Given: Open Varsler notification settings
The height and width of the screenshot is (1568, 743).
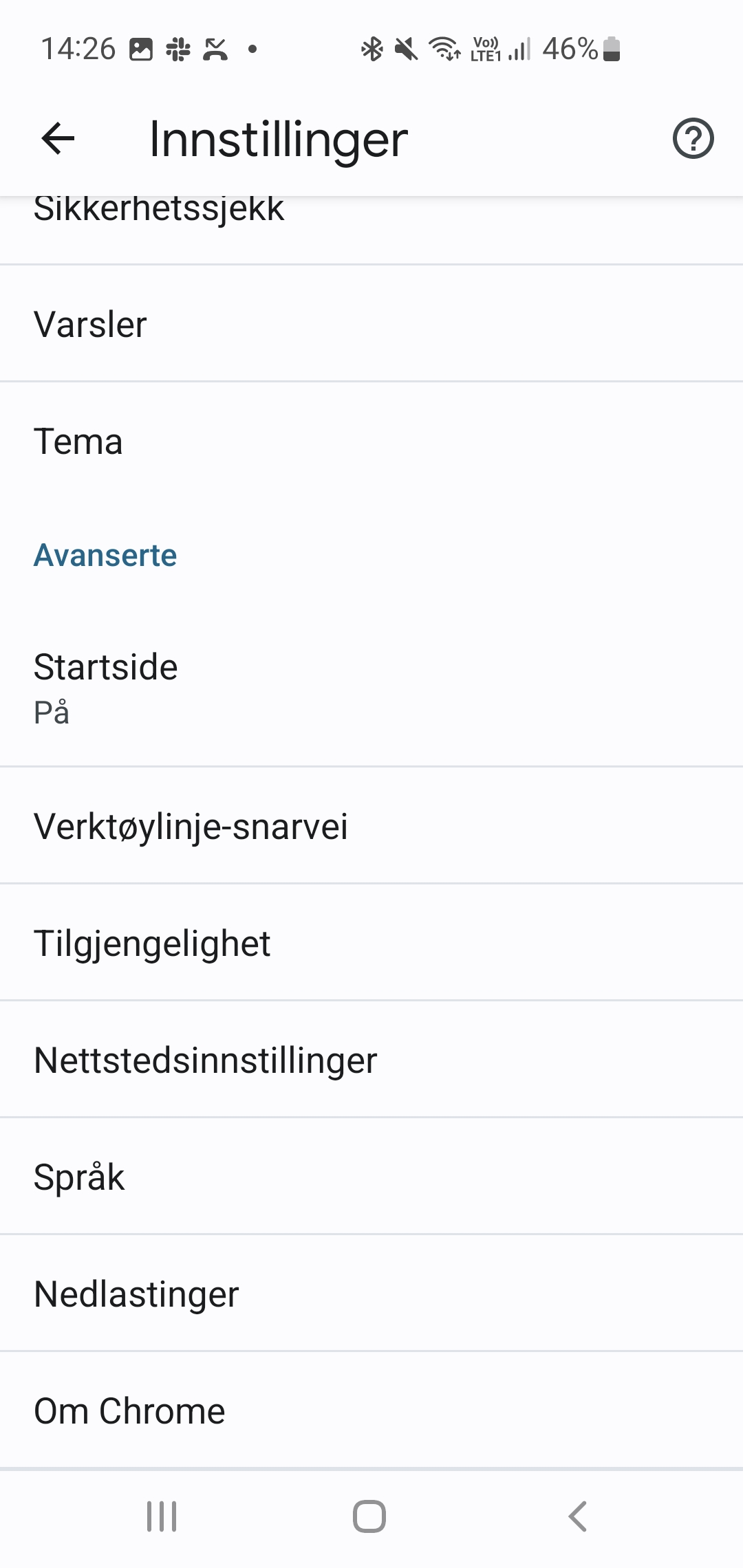Looking at the screenshot, I should [x=371, y=324].
